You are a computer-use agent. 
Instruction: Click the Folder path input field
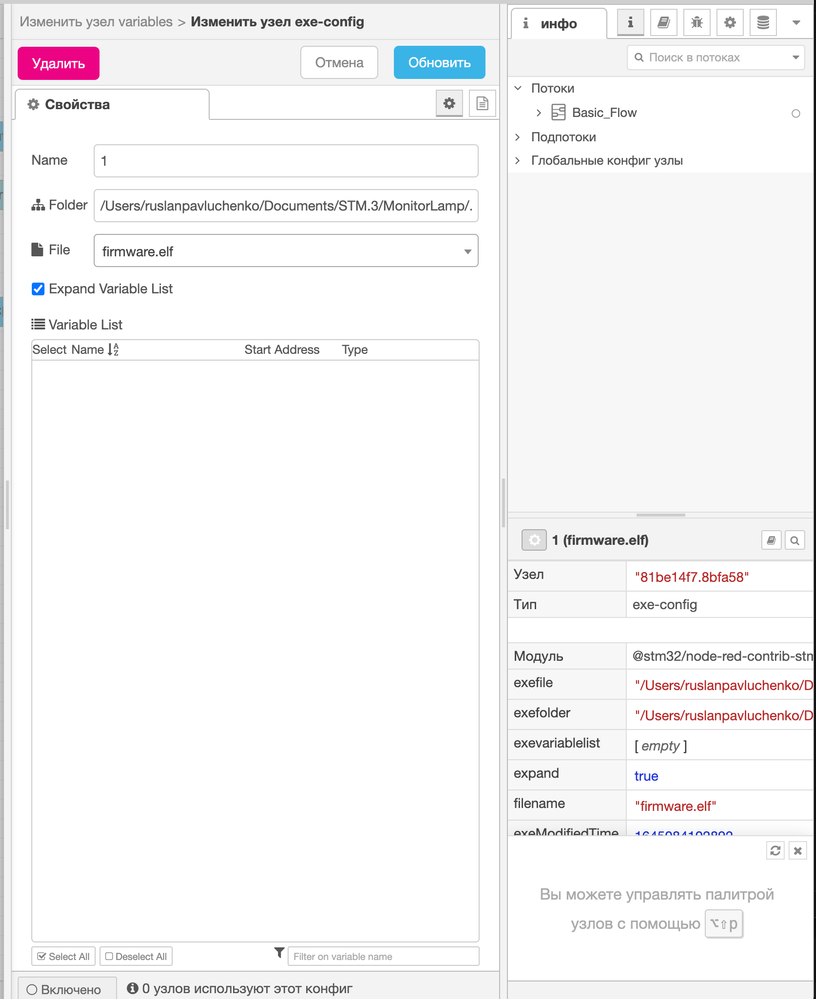(286, 206)
